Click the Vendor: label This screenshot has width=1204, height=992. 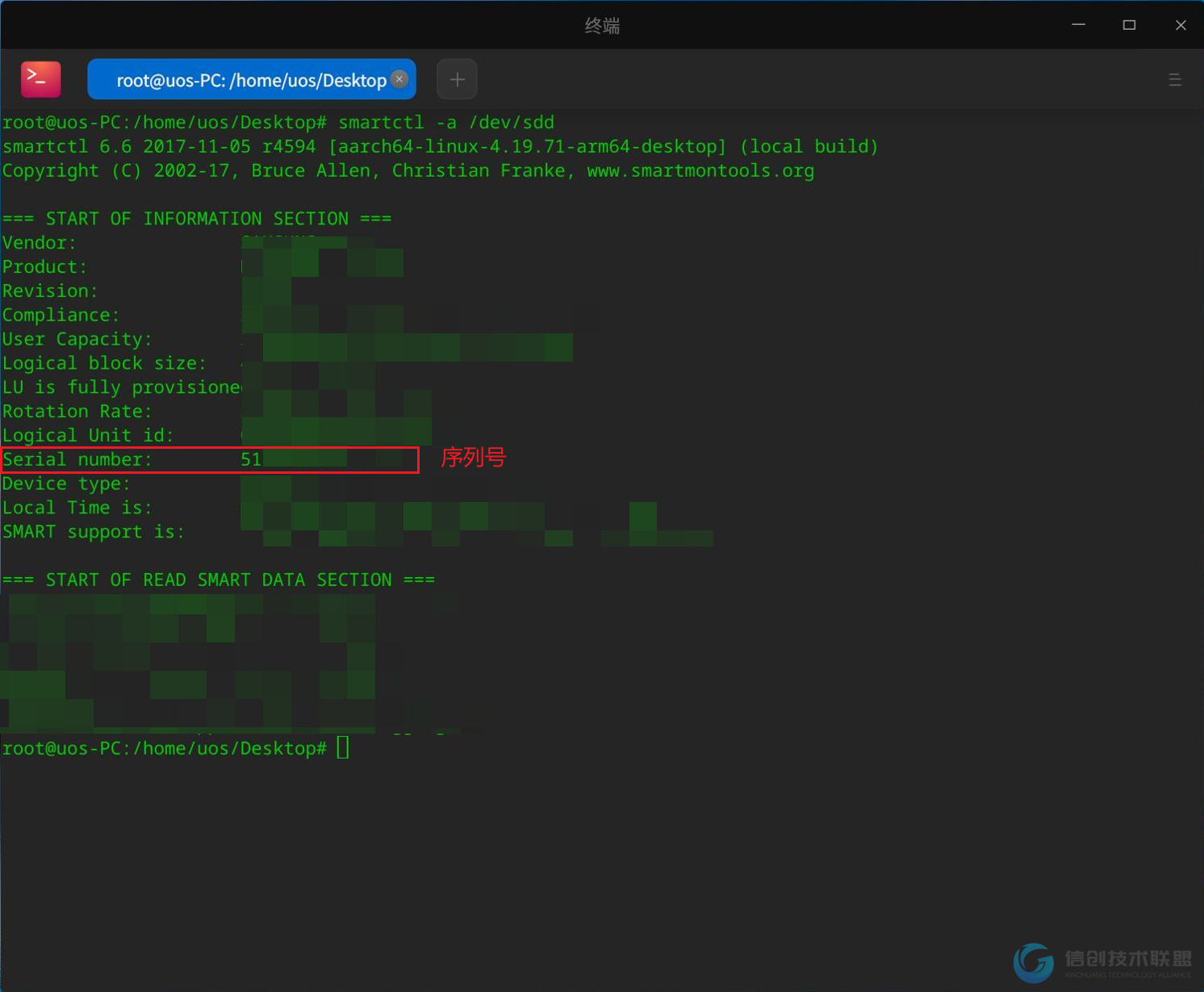[x=40, y=243]
